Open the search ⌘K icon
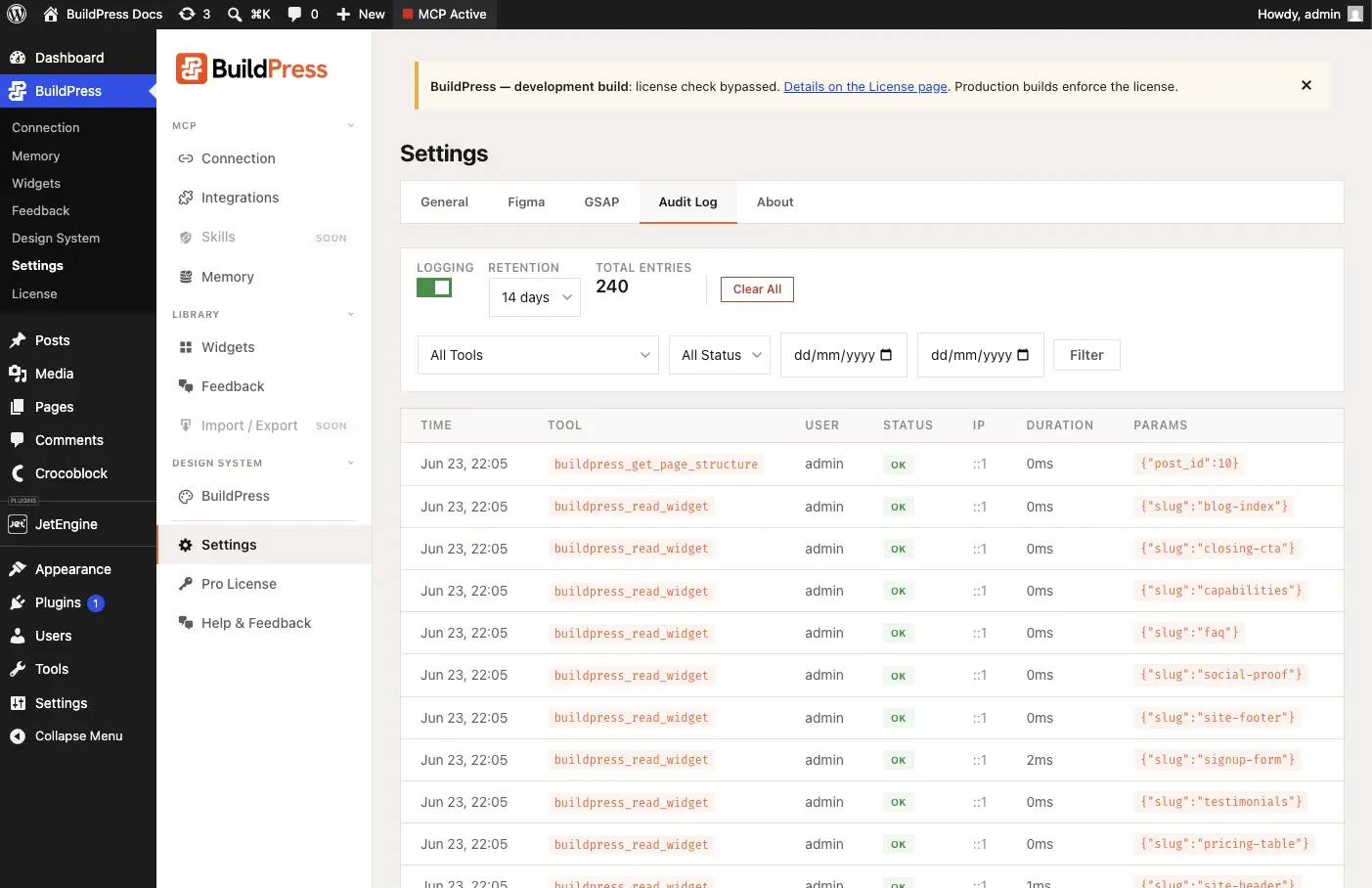Viewport: 1372px width, 888px height. 248,14
